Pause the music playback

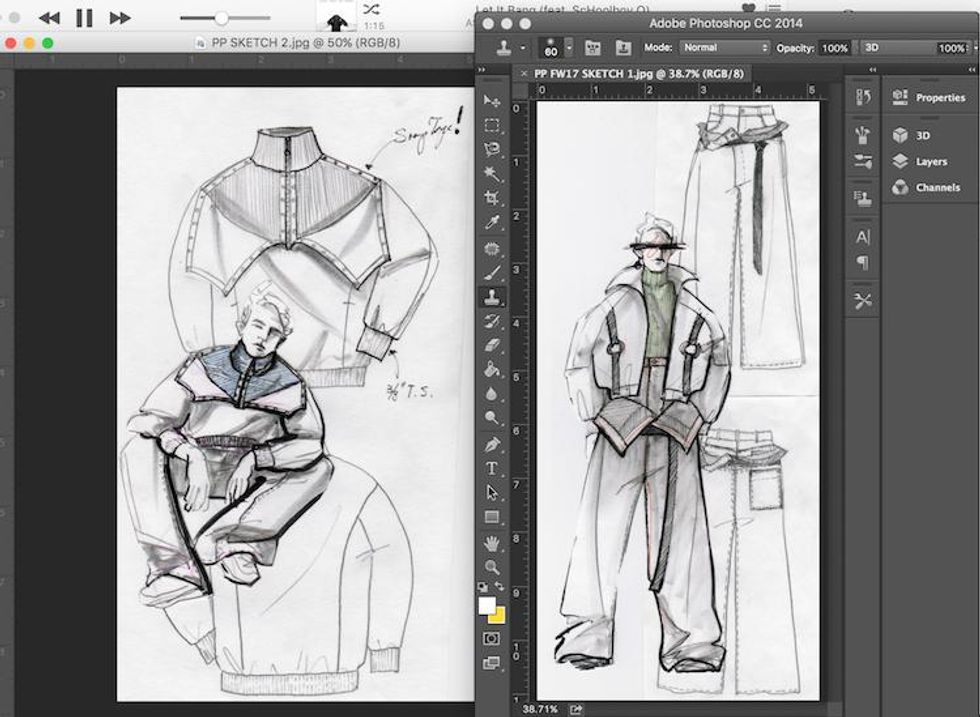[84, 18]
